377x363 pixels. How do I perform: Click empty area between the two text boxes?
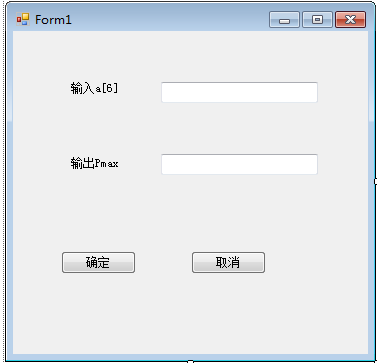click(239, 128)
